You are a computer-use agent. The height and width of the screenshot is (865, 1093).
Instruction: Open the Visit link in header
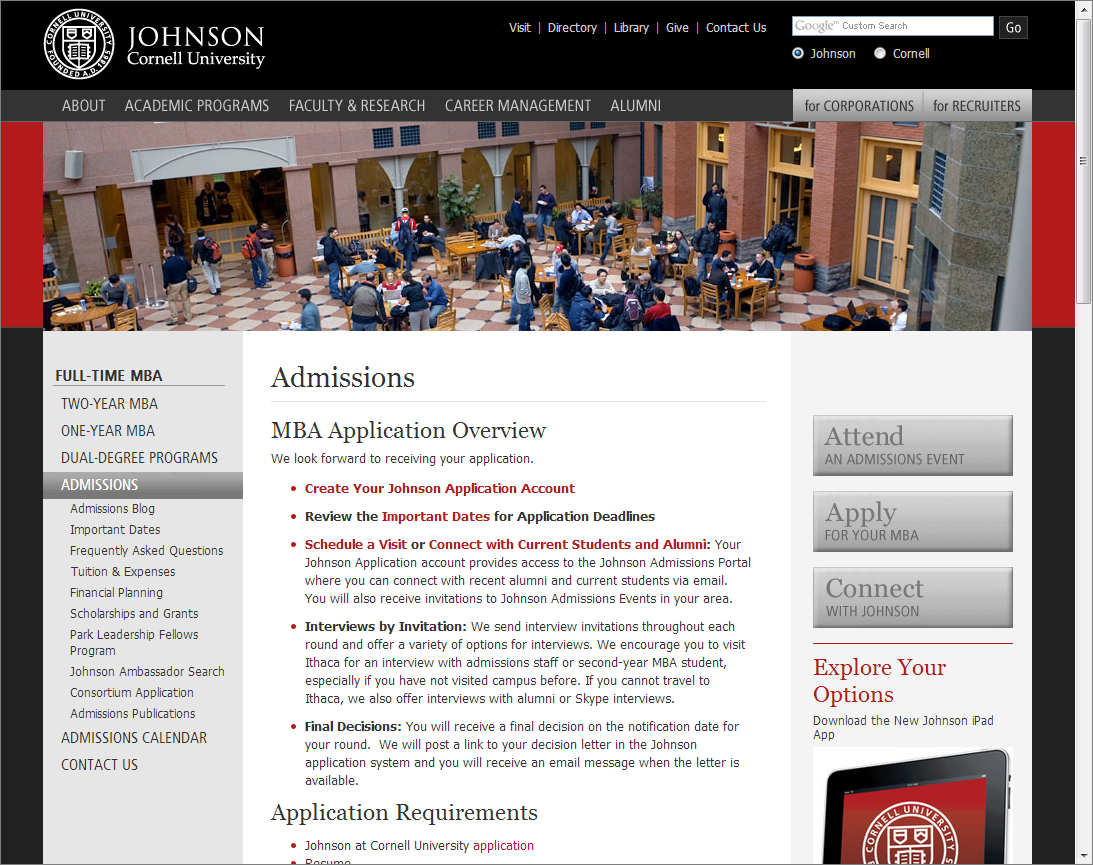519,28
